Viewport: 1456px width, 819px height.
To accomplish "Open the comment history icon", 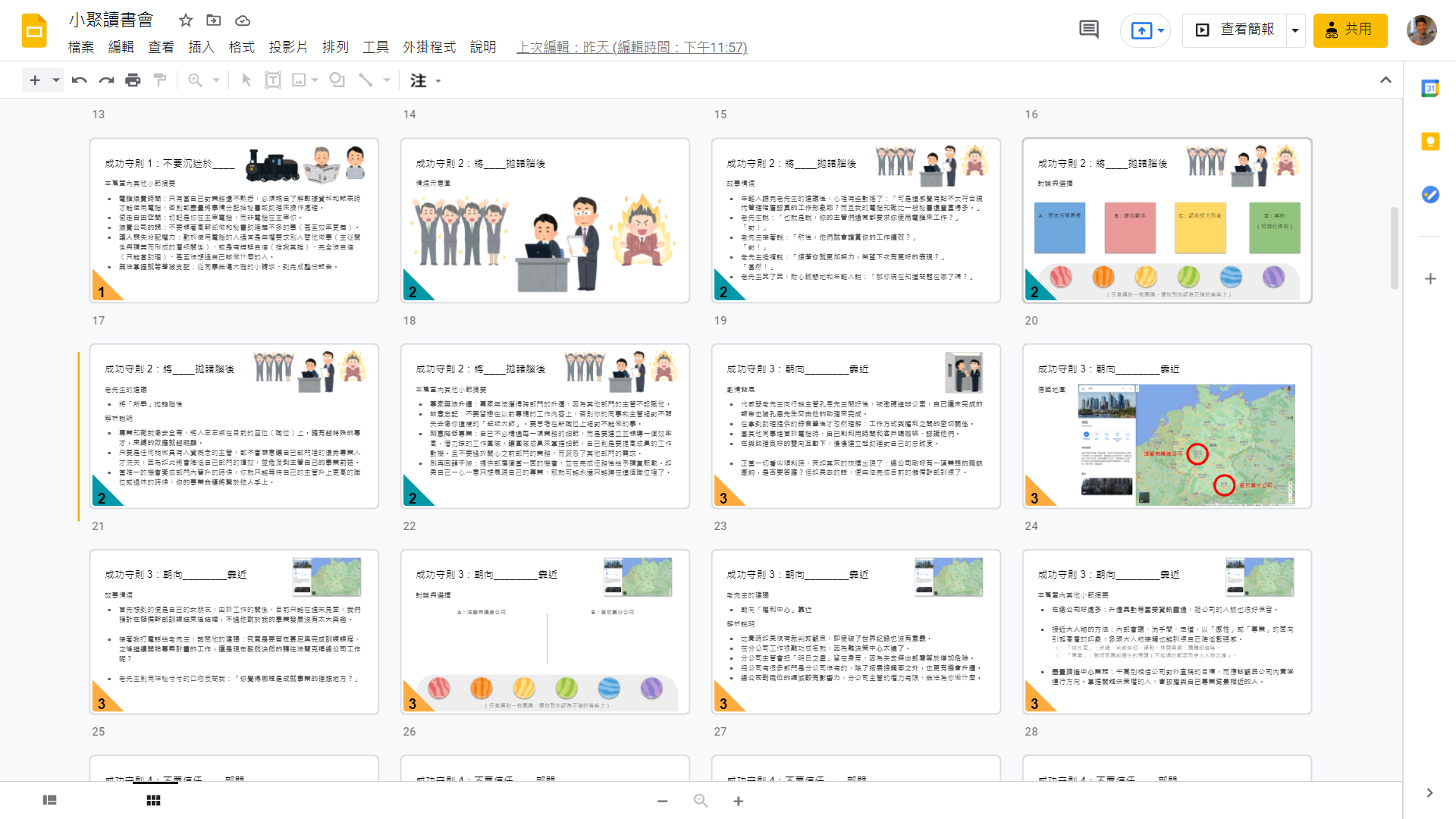I will coord(1088,30).
